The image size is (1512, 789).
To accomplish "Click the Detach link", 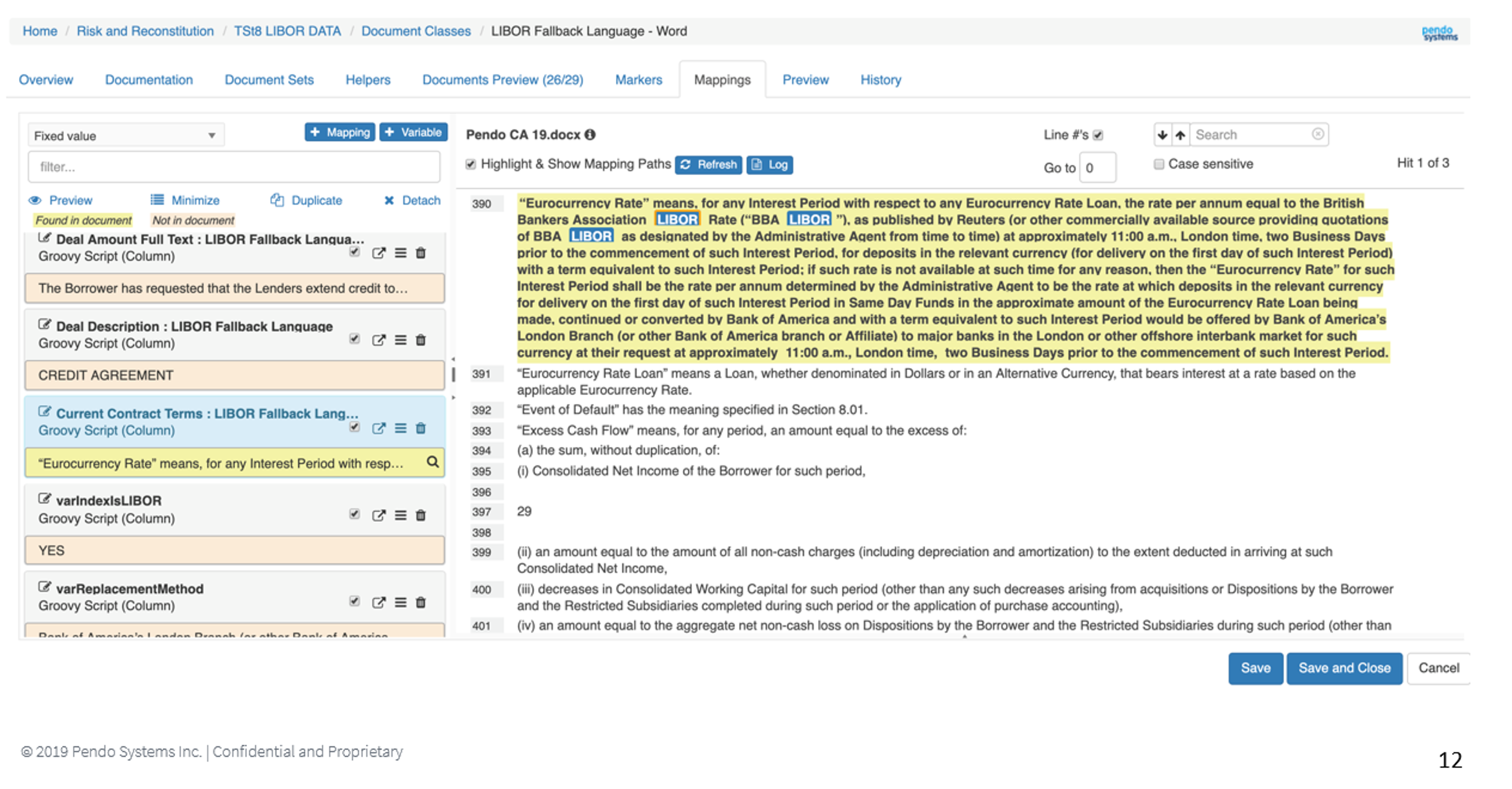I will tap(412, 201).
